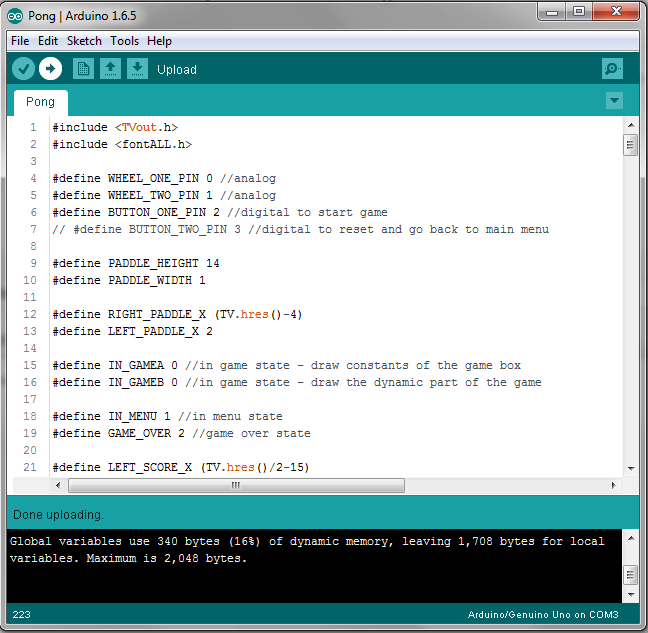Open the tab options dropdown arrow
The image size is (648, 633).
click(614, 100)
